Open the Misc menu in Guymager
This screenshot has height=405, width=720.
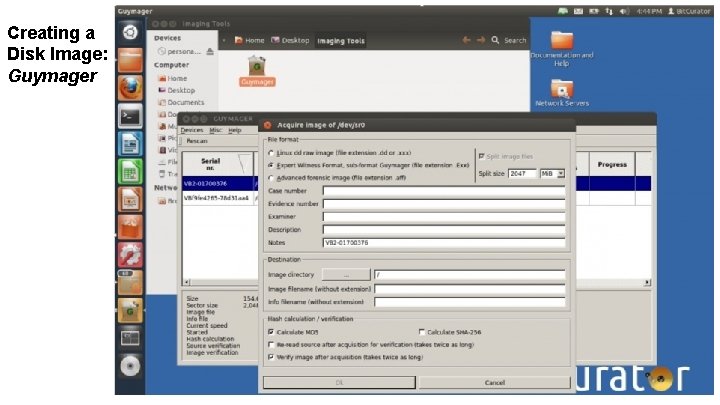pos(215,130)
